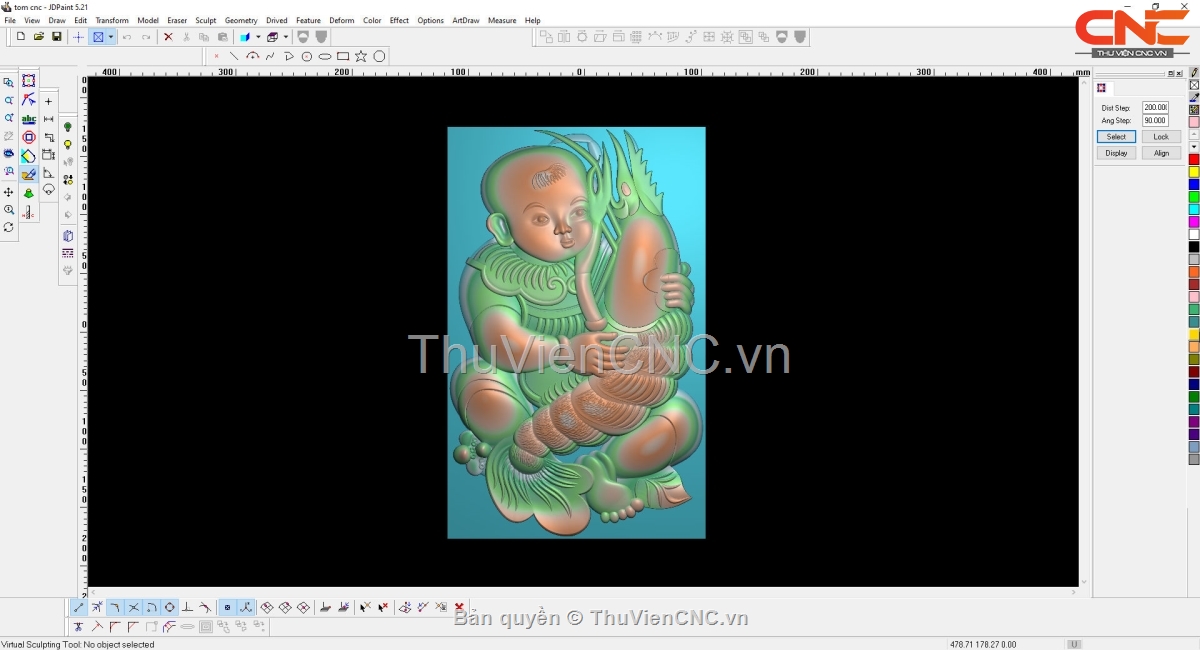Click the pan move arrows tool
This screenshot has height=650, width=1200.
tap(9, 192)
